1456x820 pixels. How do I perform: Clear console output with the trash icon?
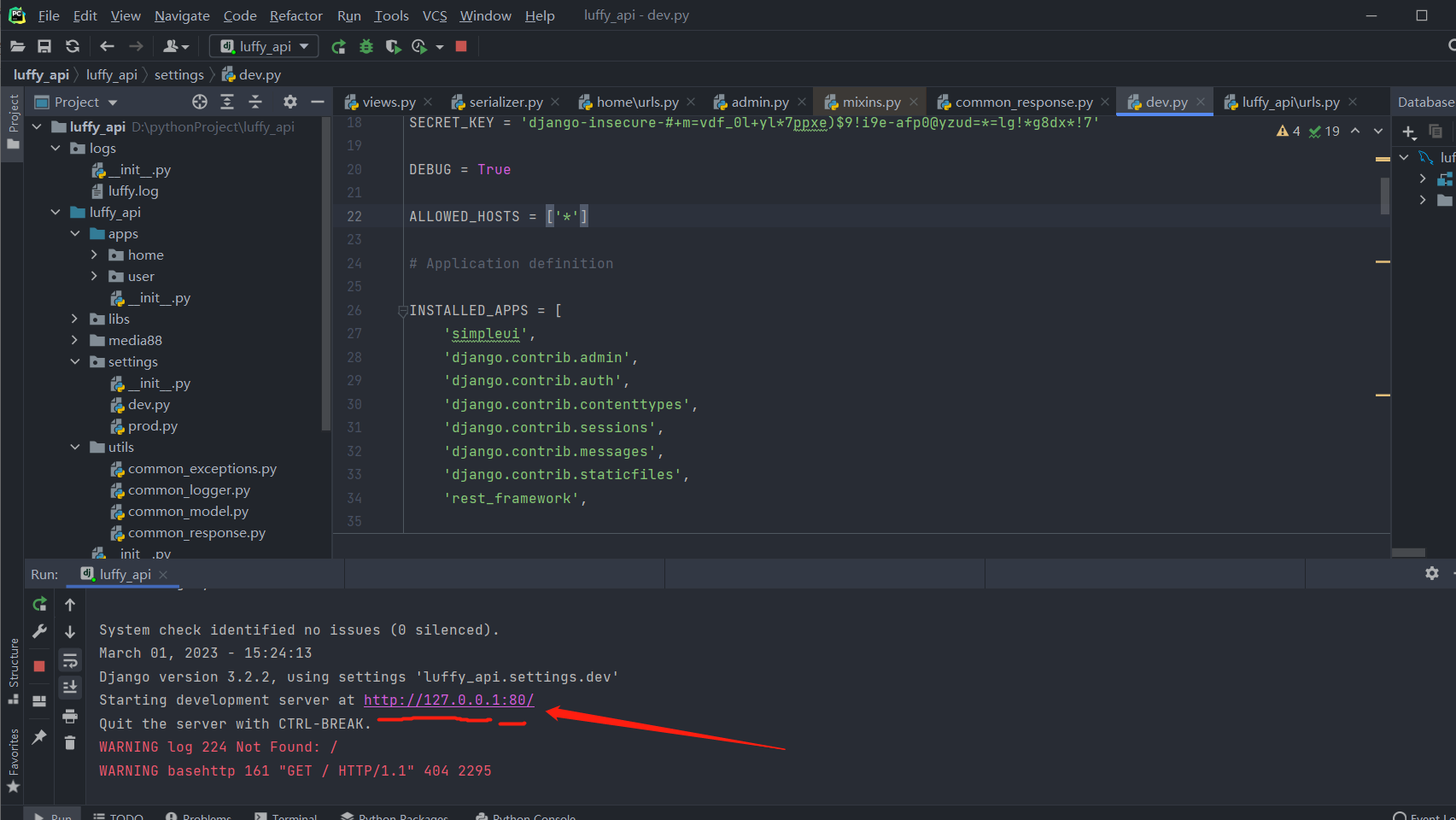[70, 743]
